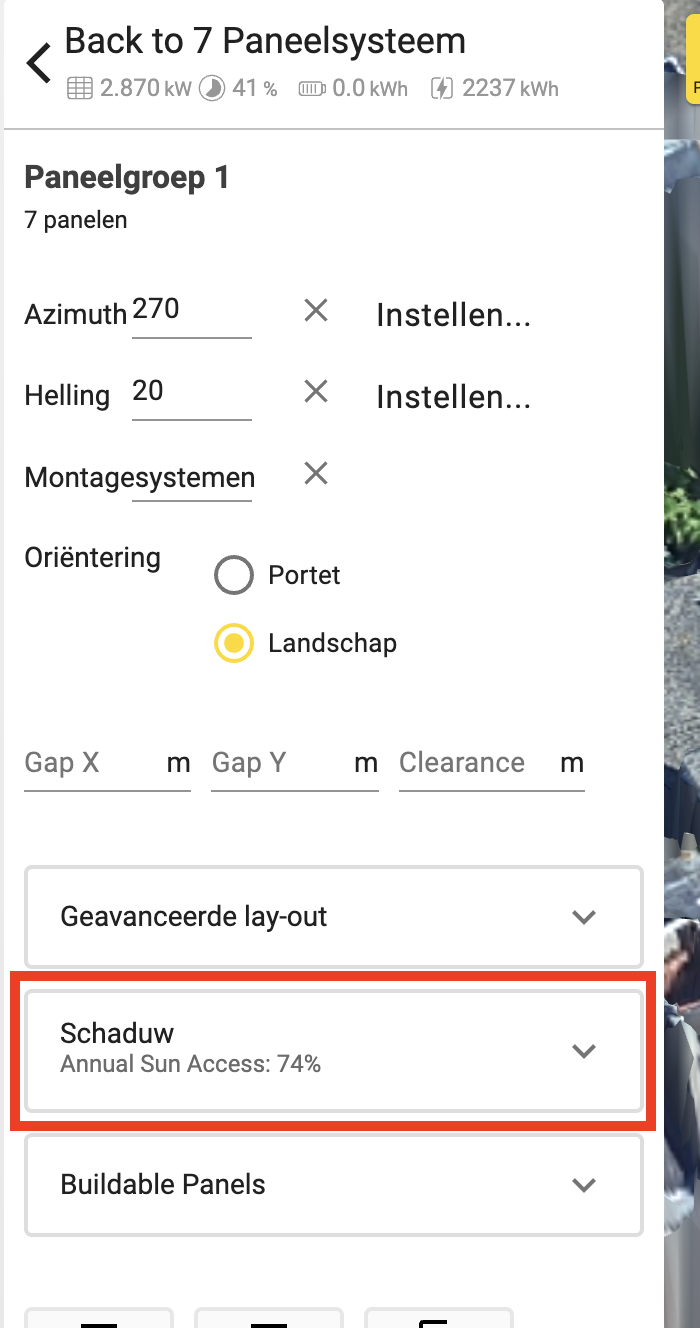700x1328 pixels.
Task: Focus the Clearance input field
Action: [x=492, y=764]
